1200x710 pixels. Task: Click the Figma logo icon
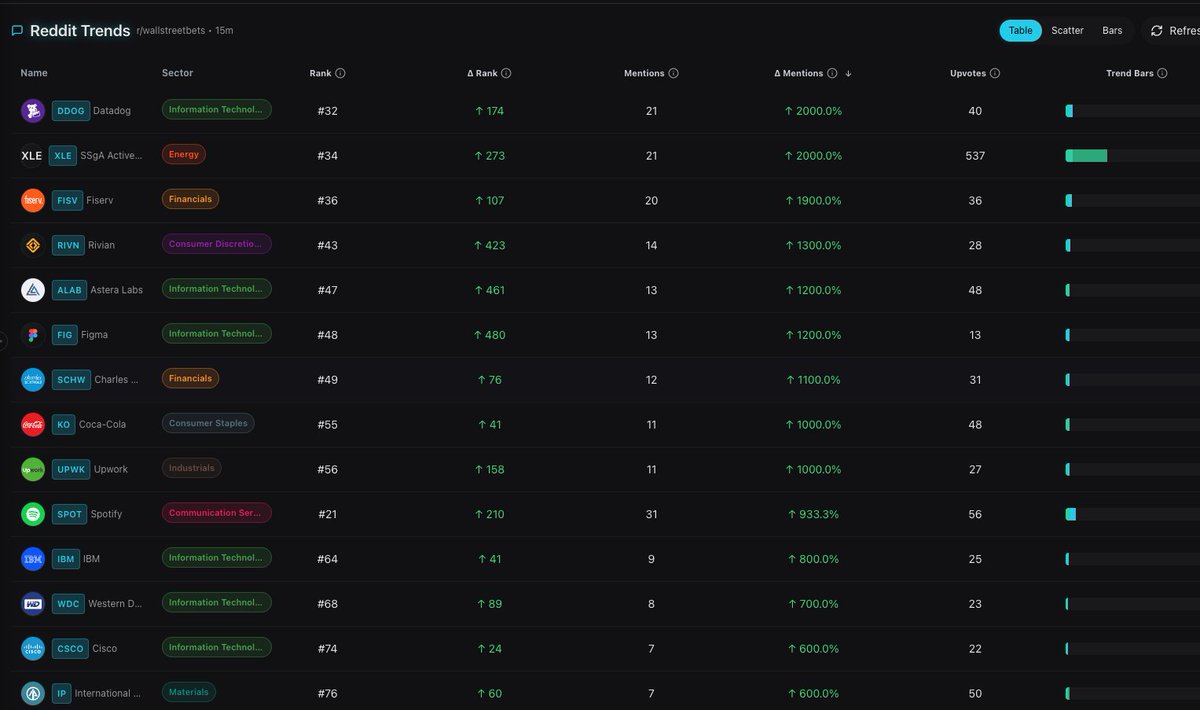pyautogui.click(x=32, y=334)
